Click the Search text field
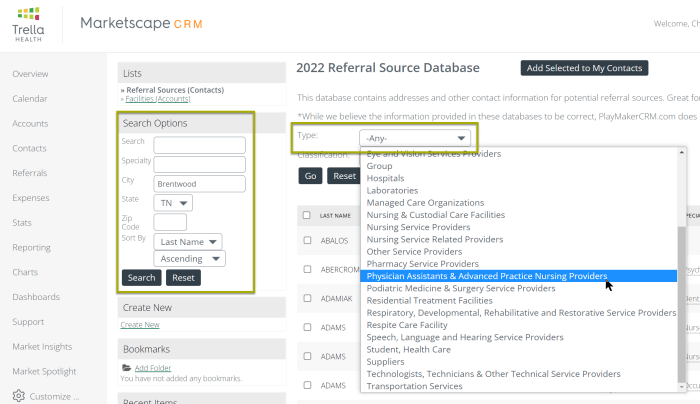Screen dimensions: 700x404 tap(200, 145)
